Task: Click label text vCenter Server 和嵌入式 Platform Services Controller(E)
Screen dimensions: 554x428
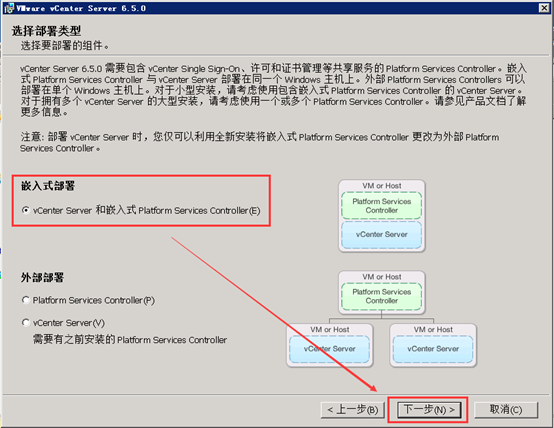Action: coord(147,210)
